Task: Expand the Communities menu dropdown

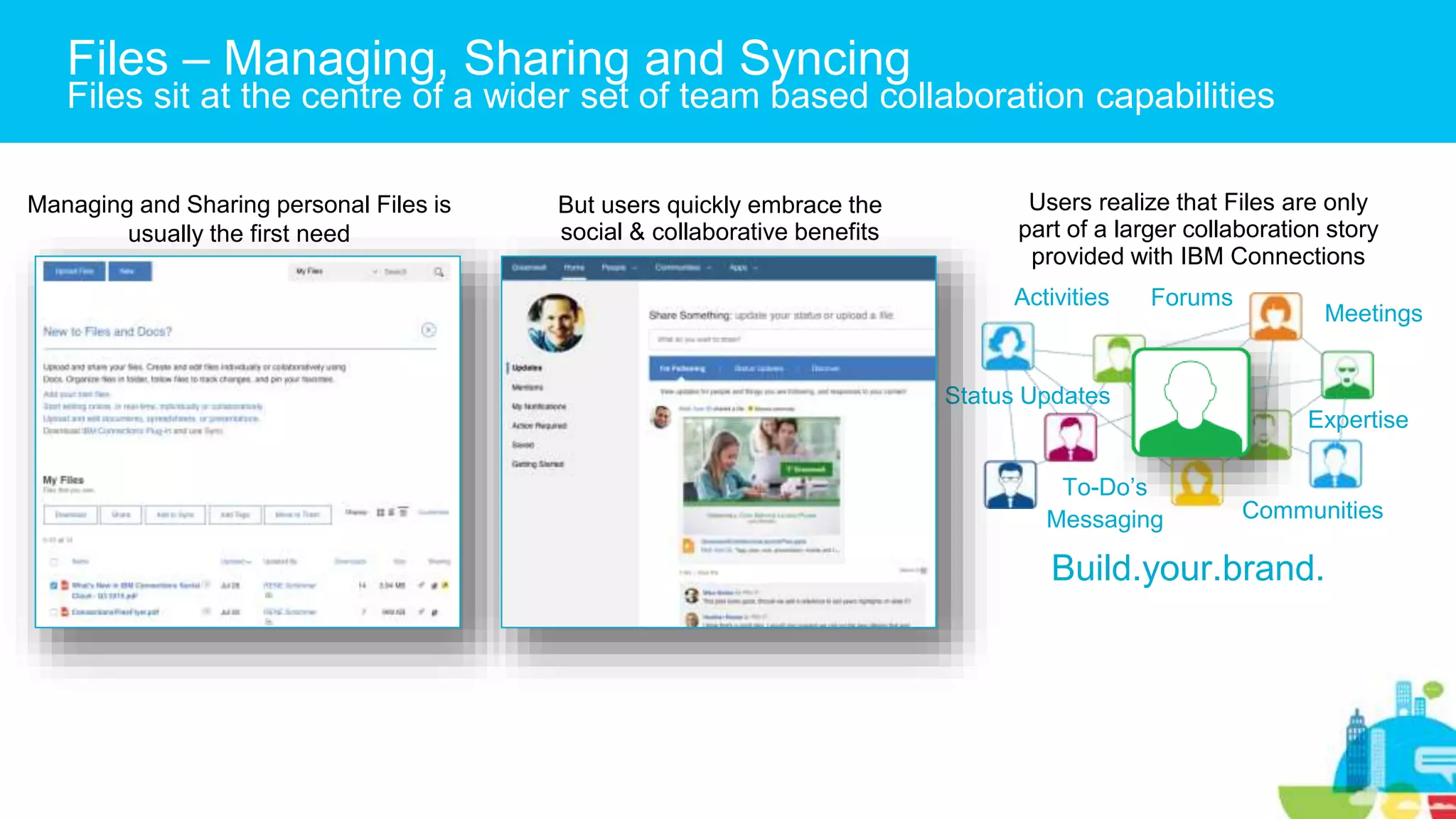Action: click(x=682, y=267)
